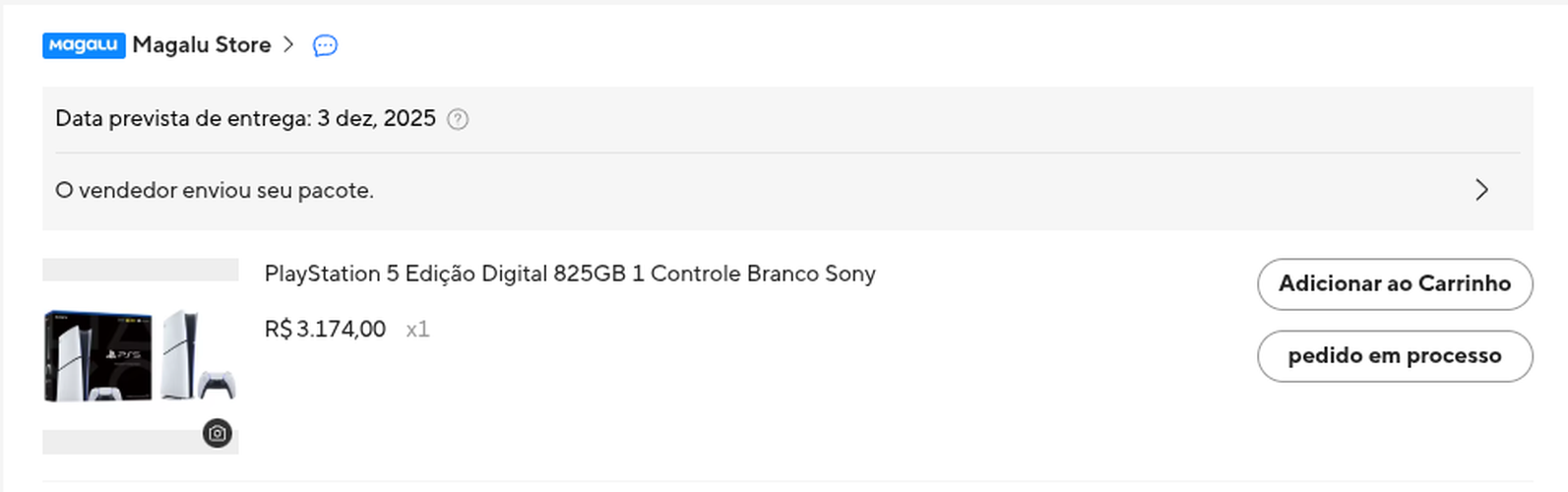Click the "Data prevista de entrega" label
The image size is (1568, 492).
183,119
